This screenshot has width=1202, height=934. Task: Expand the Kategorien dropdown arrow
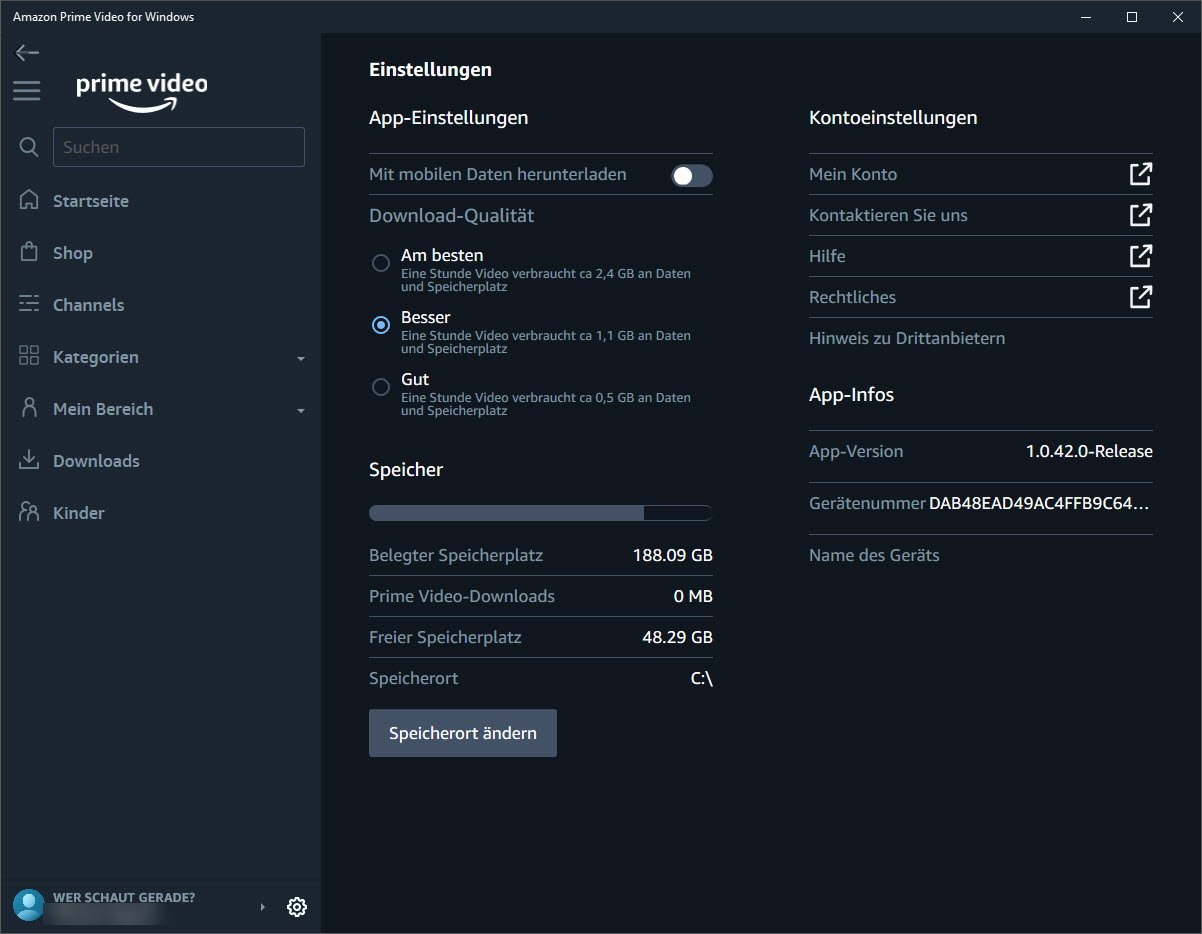(x=301, y=358)
